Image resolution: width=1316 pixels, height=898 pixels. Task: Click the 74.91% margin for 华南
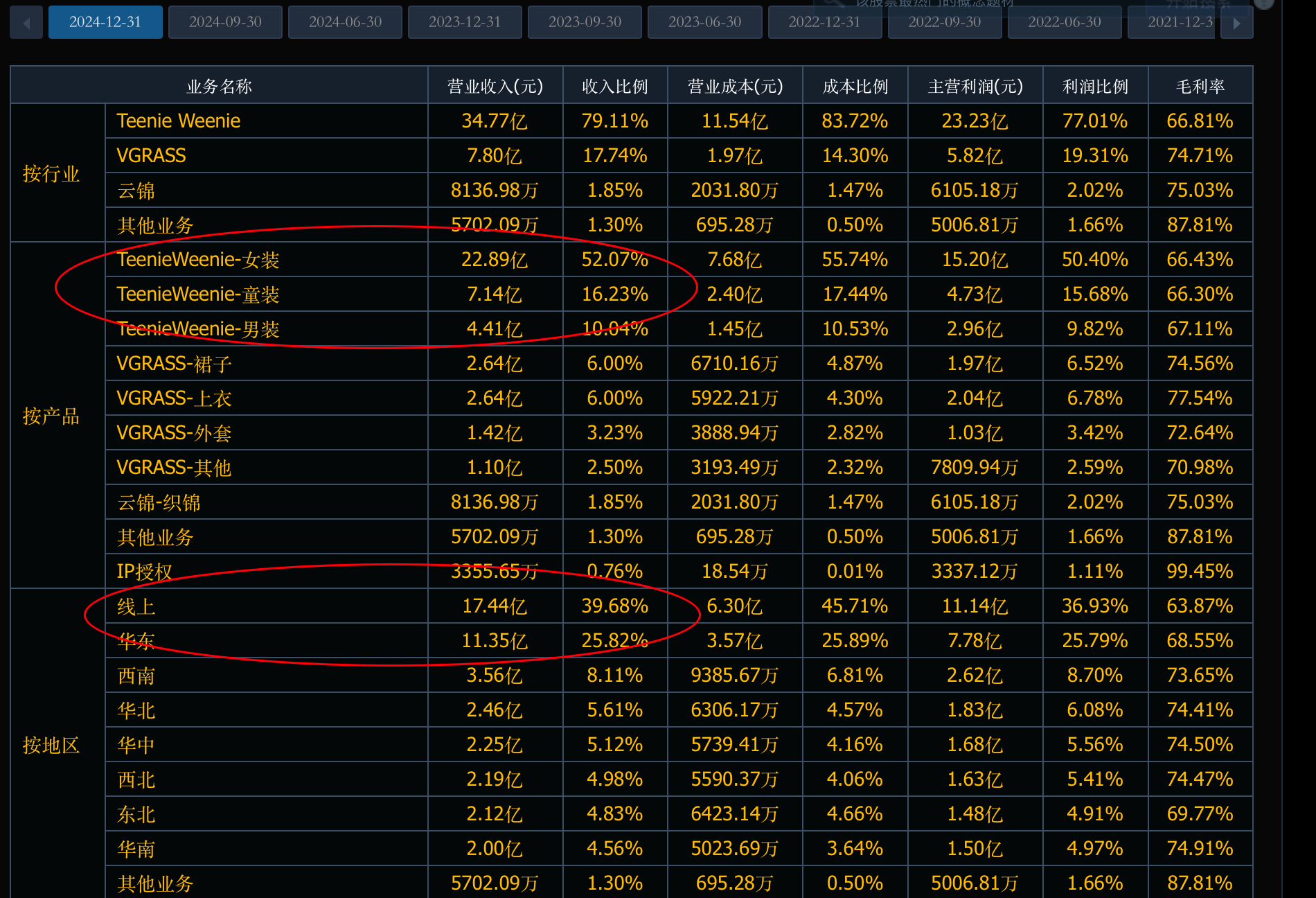click(1200, 848)
